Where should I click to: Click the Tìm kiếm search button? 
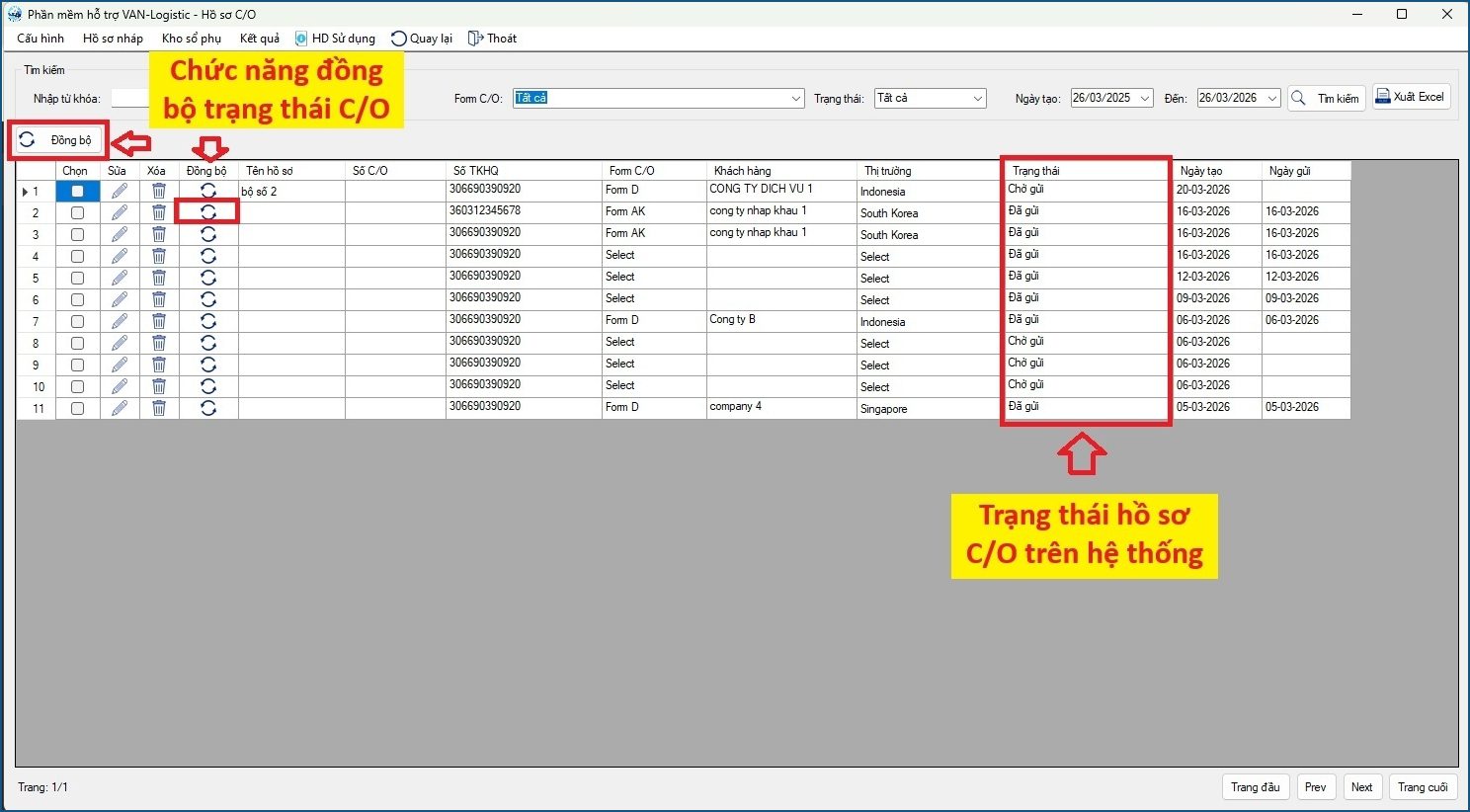tap(1327, 99)
